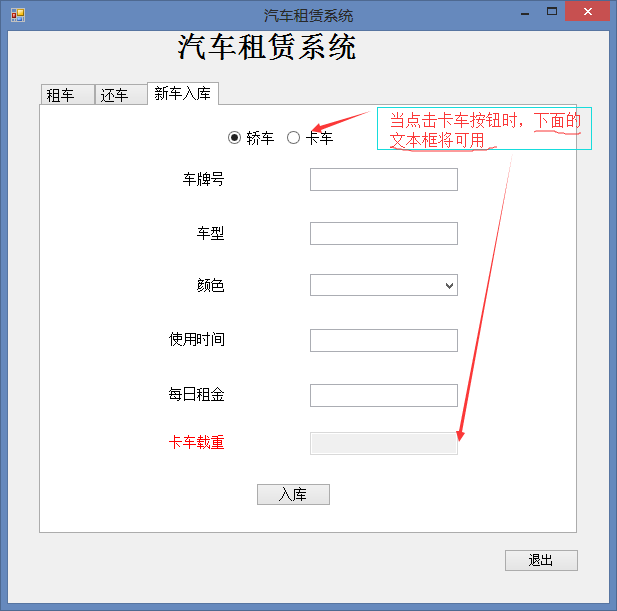Click the 使用时间 input box

click(x=384, y=340)
